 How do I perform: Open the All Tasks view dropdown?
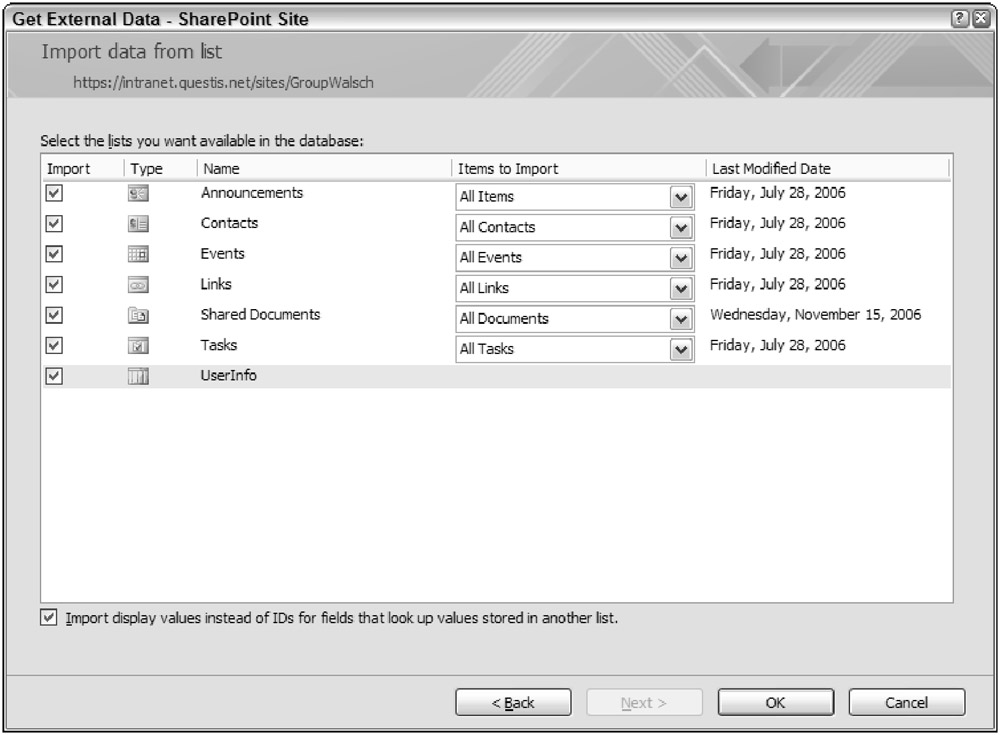tap(682, 349)
